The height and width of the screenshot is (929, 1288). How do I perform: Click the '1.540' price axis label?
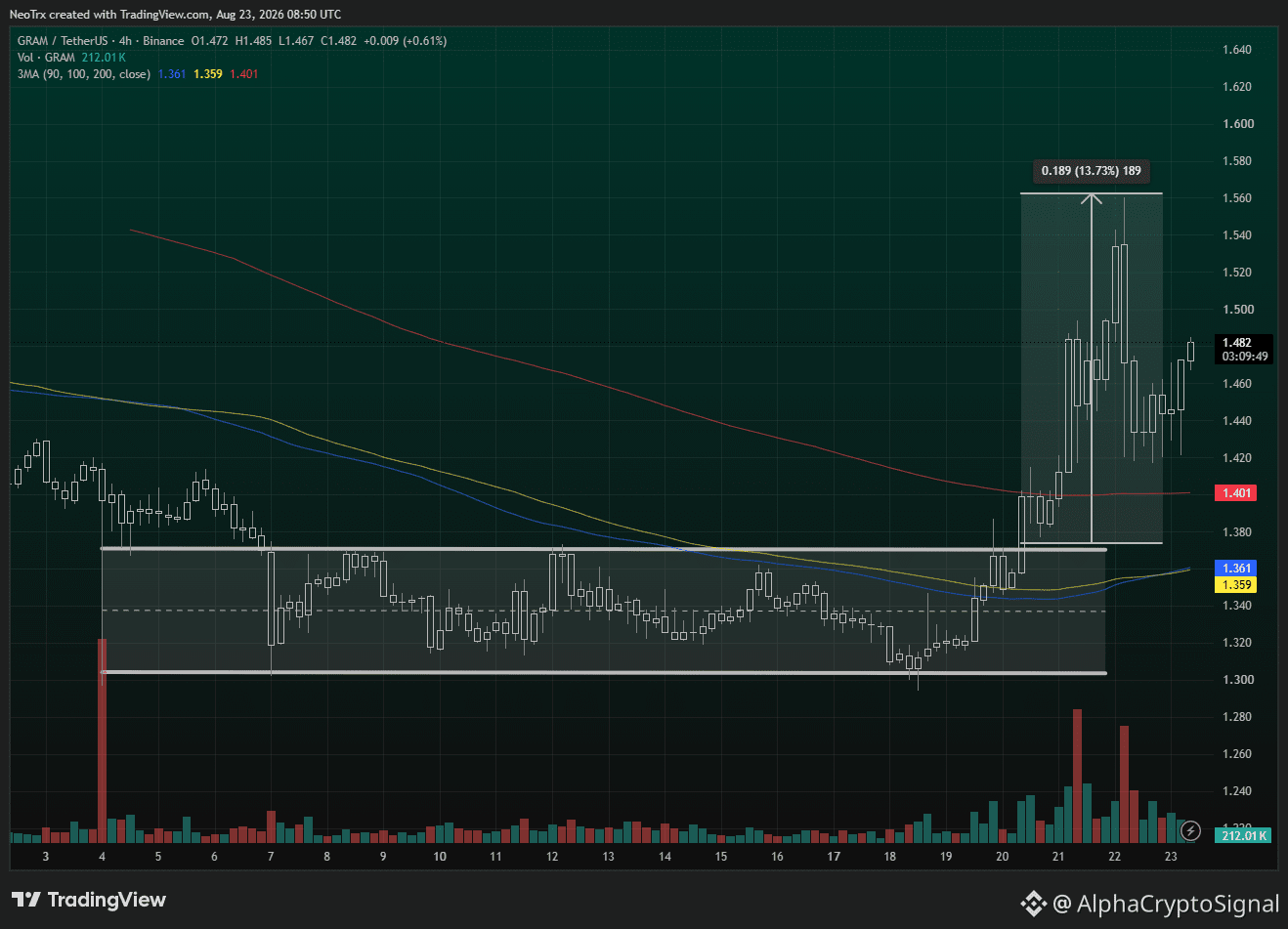[1237, 235]
